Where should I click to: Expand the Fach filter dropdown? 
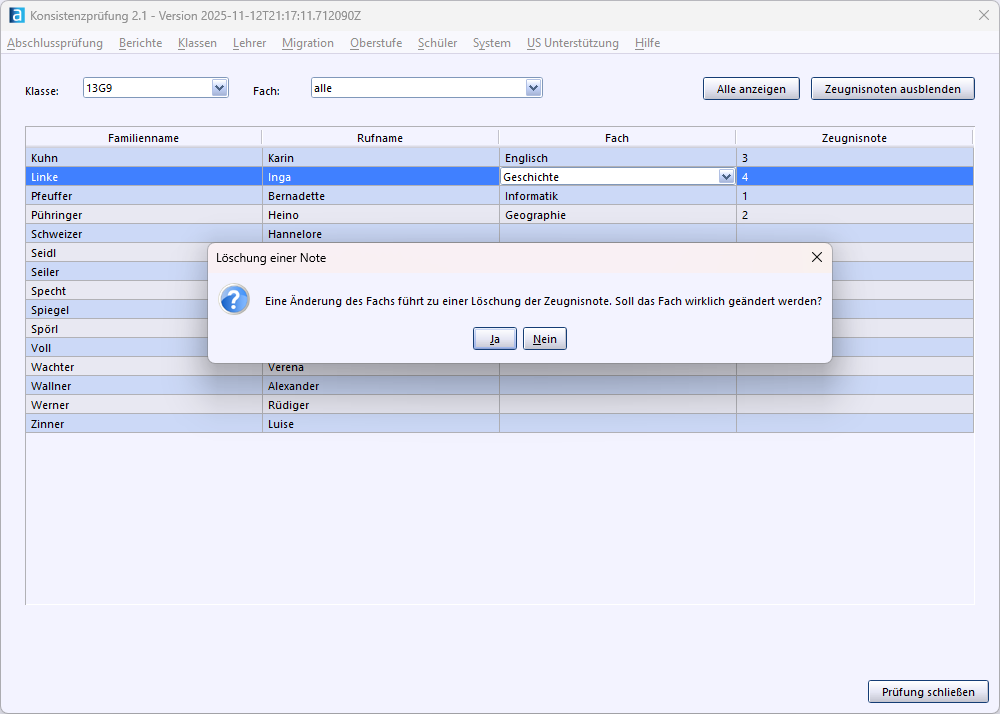point(534,88)
